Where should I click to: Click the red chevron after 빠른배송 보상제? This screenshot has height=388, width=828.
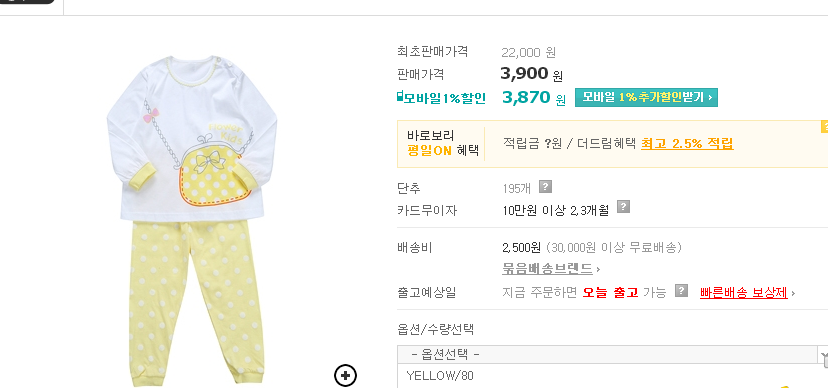[x=793, y=293]
